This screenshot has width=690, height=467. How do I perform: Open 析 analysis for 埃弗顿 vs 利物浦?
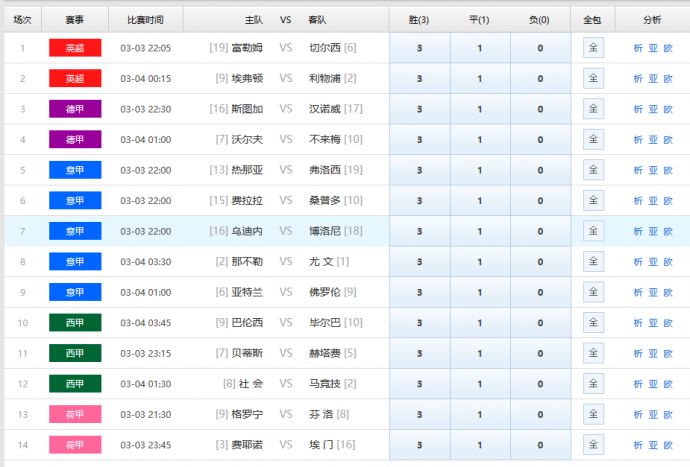[638, 78]
